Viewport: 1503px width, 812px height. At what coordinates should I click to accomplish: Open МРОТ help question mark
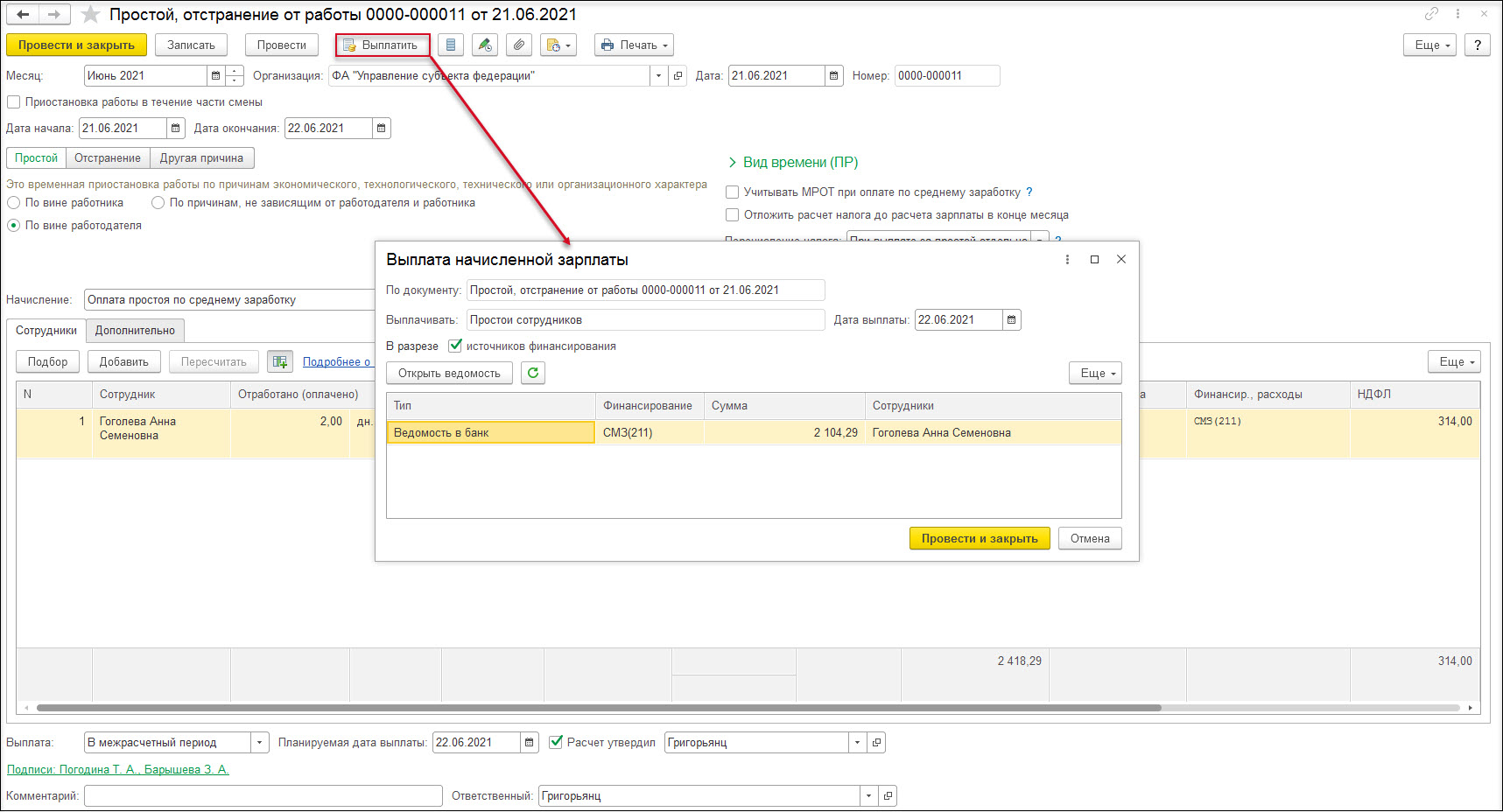coord(1029,192)
